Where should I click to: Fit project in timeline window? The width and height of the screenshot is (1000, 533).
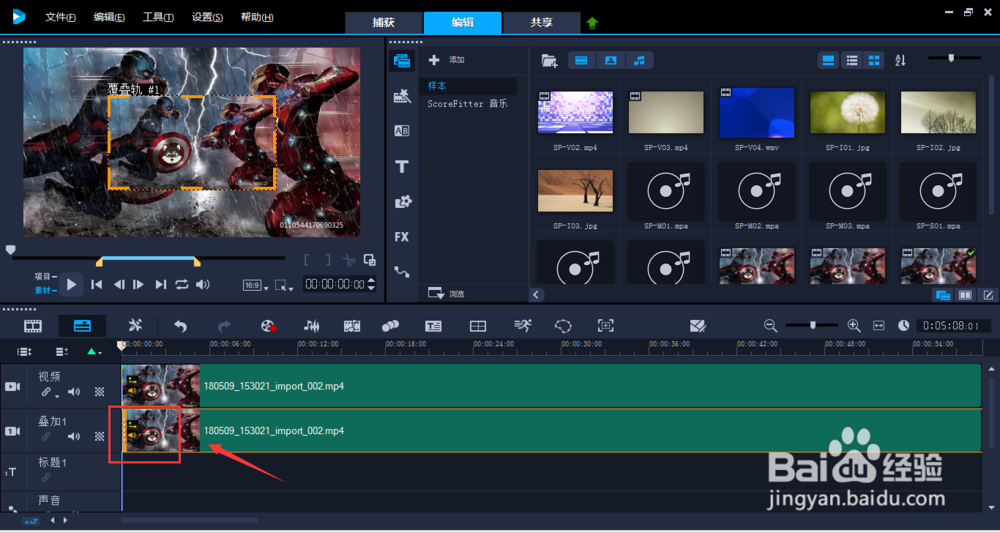click(879, 326)
